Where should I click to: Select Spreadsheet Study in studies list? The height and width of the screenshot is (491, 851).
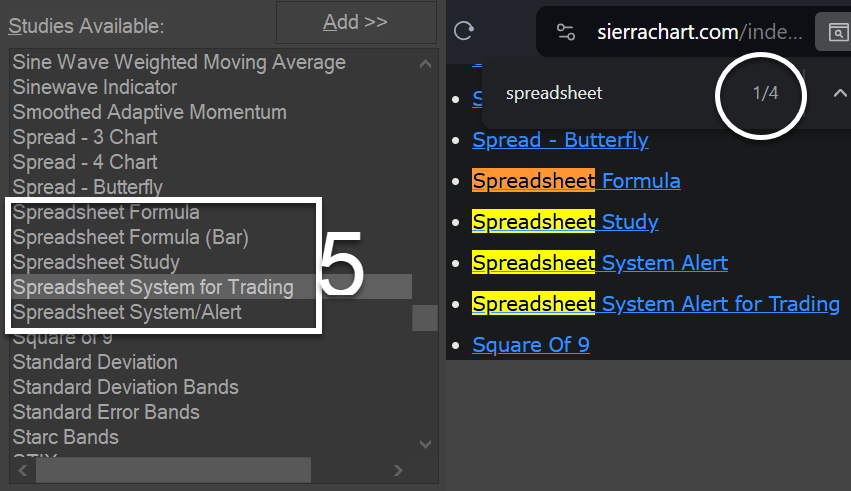click(x=96, y=262)
